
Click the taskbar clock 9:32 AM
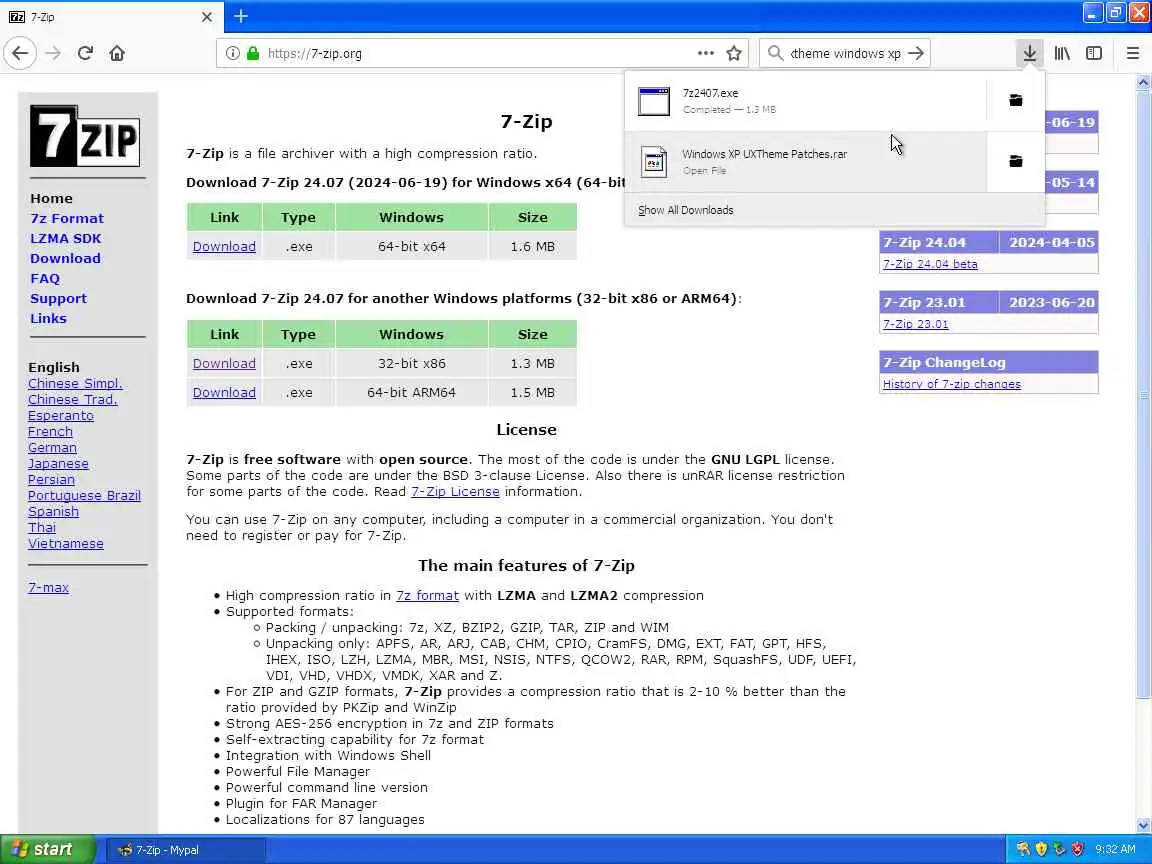click(1115, 849)
